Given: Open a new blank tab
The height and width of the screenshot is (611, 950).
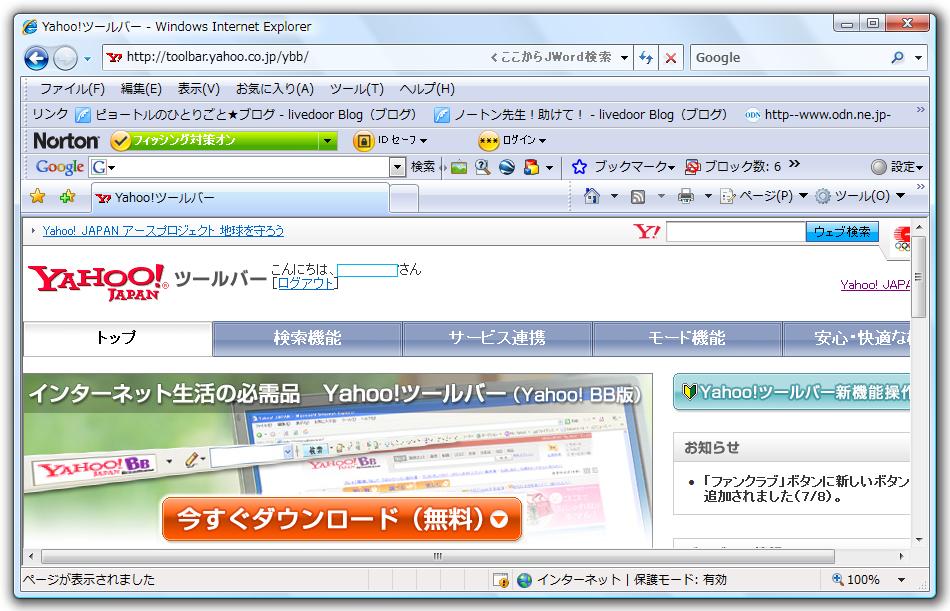Looking at the screenshot, I should tap(404, 199).
